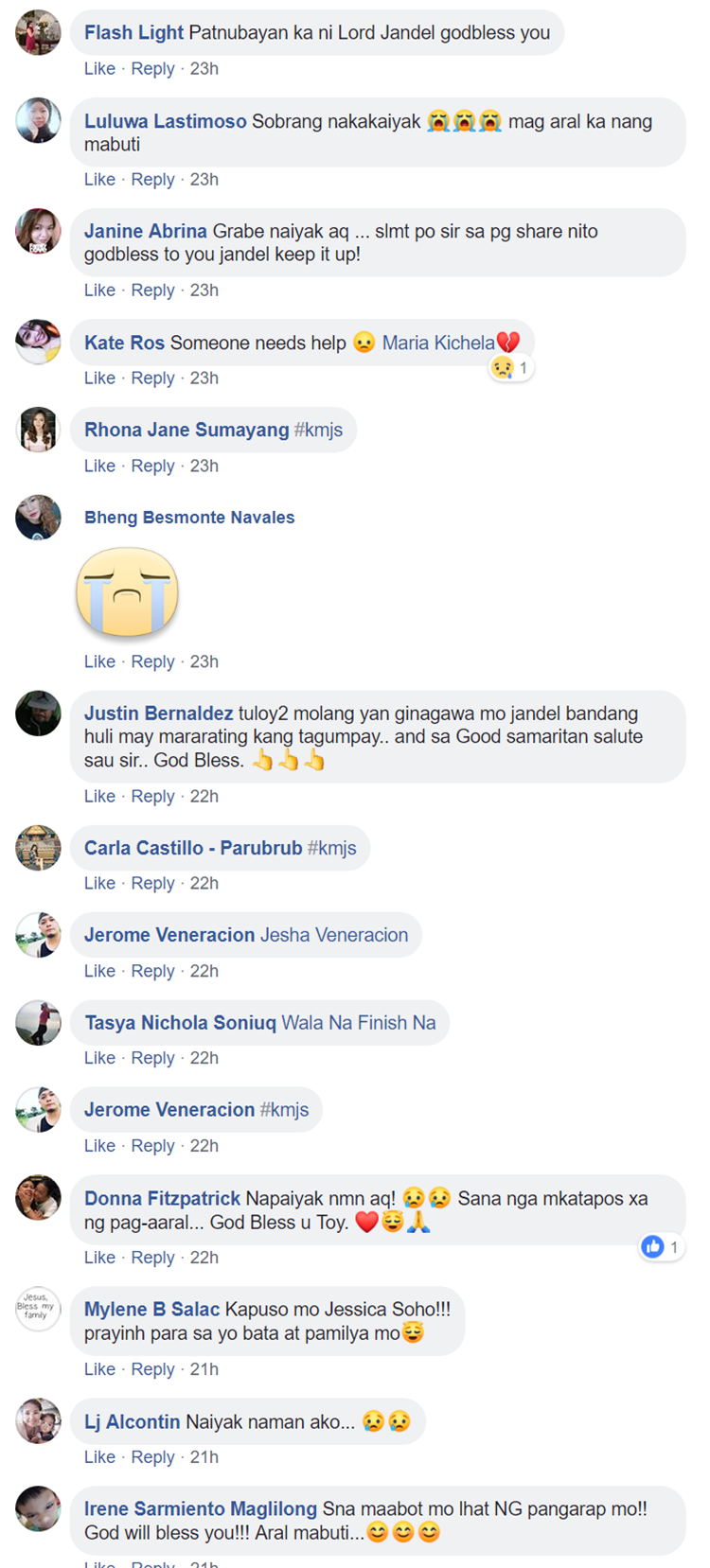Open Flash Light's profile picture
The image size is (710, 1568).
pyautogui.click(x=38, y=32)
